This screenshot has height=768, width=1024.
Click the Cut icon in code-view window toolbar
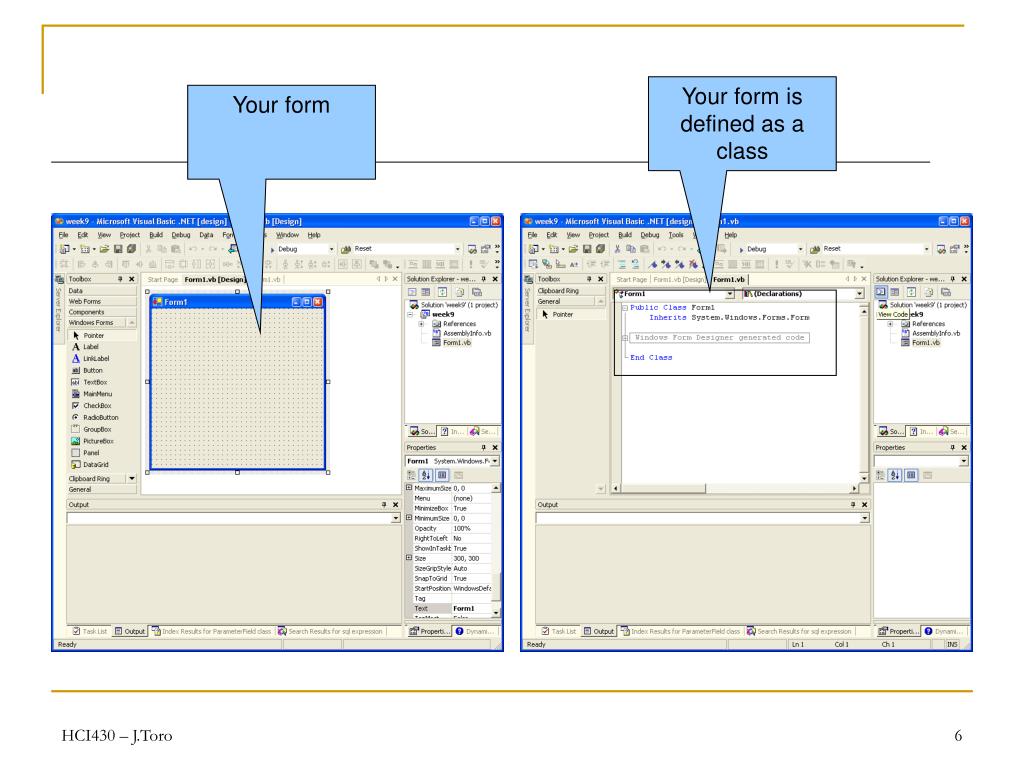(x=617, y=249)
